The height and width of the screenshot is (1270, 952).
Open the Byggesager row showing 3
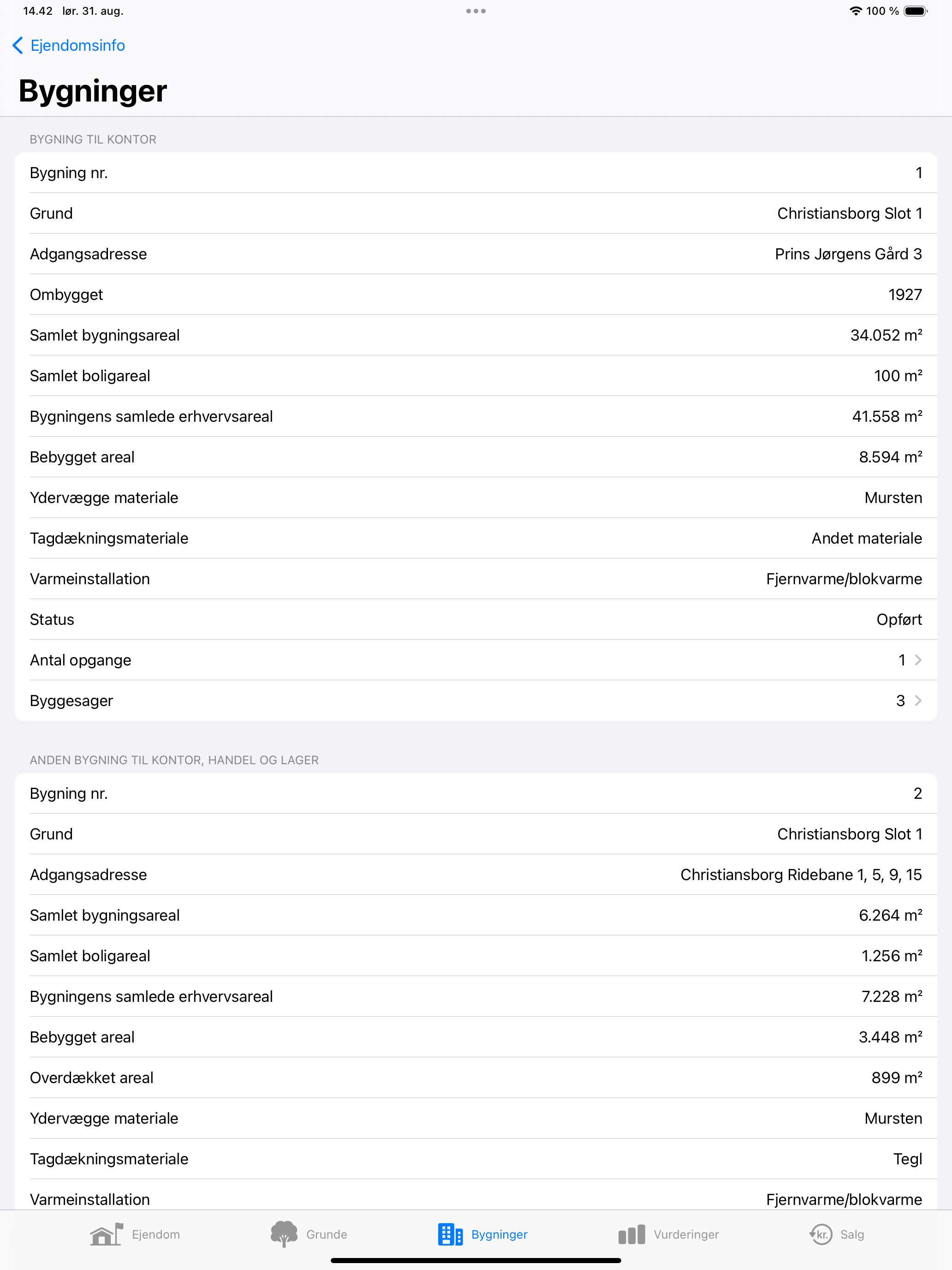coord(476,701)
